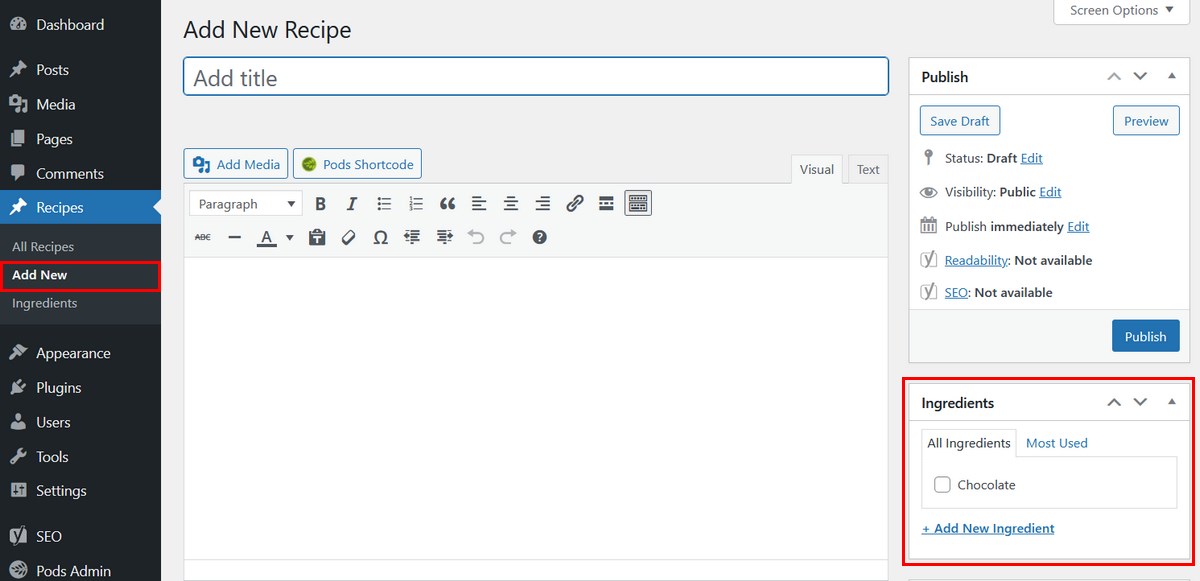1200x581 pixels.
Task: Select the Most Used tab
Action: click(1056, 443)
